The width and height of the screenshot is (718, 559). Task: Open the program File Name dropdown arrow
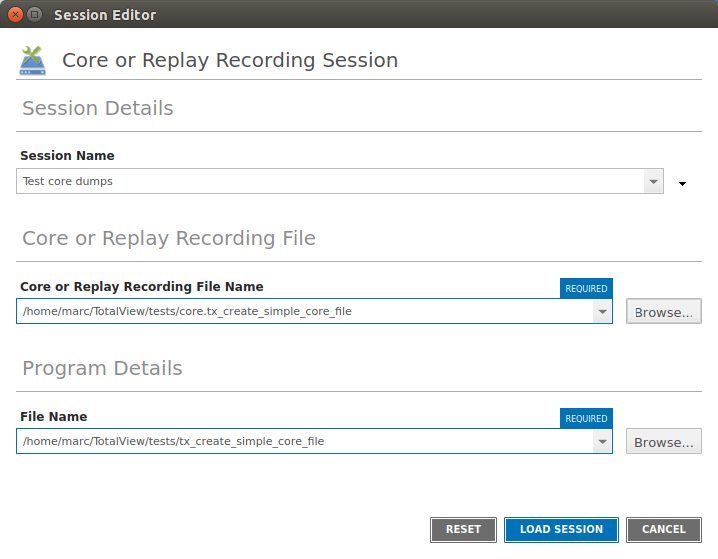(602, 442)
